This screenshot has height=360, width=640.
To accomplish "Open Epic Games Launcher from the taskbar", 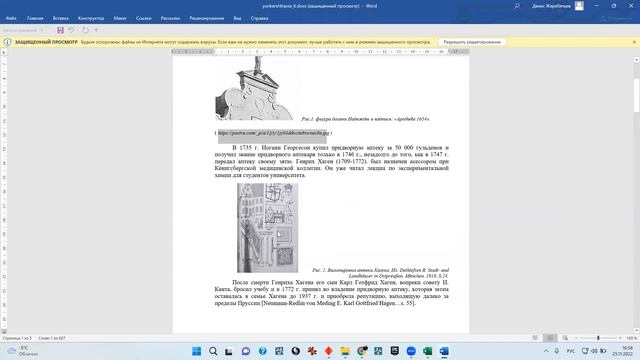I will point(395,351).
